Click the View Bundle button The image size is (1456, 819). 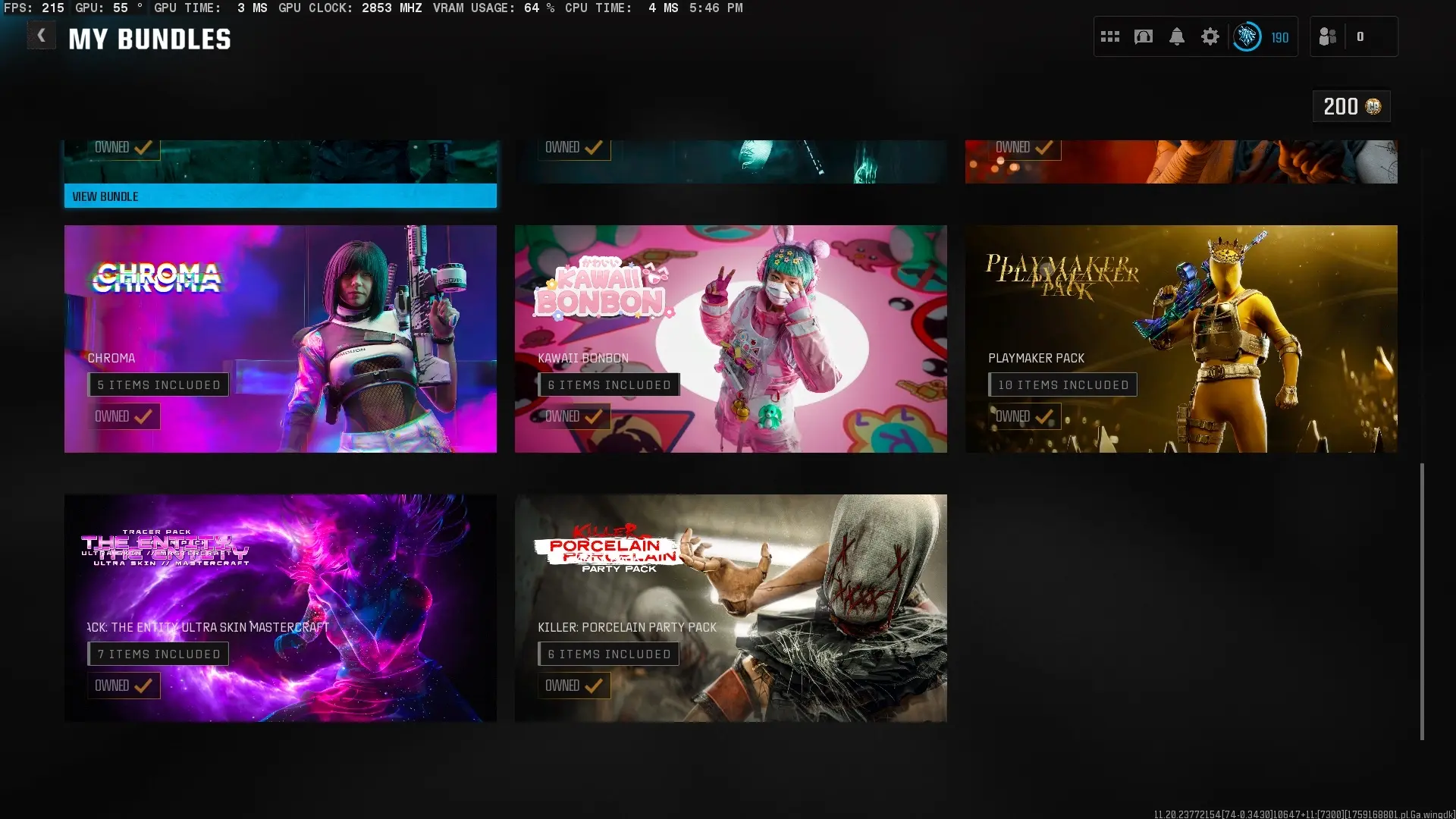[280, 196]
